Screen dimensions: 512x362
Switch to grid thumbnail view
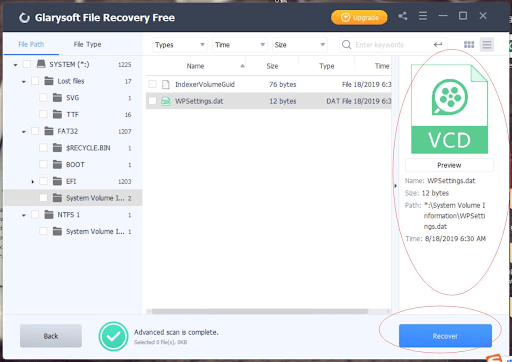[469, 45]
